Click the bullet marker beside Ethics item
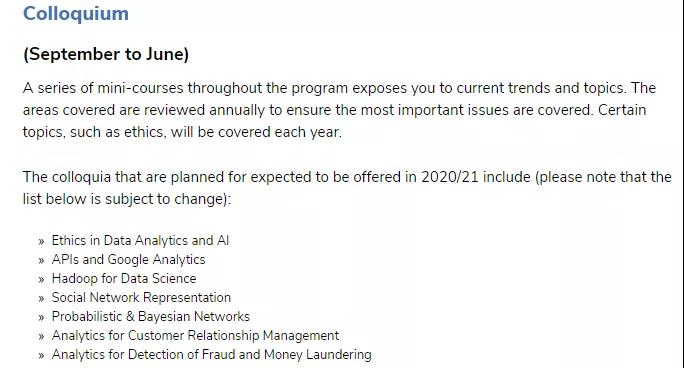The image size is (684, 368). [41, 242]
